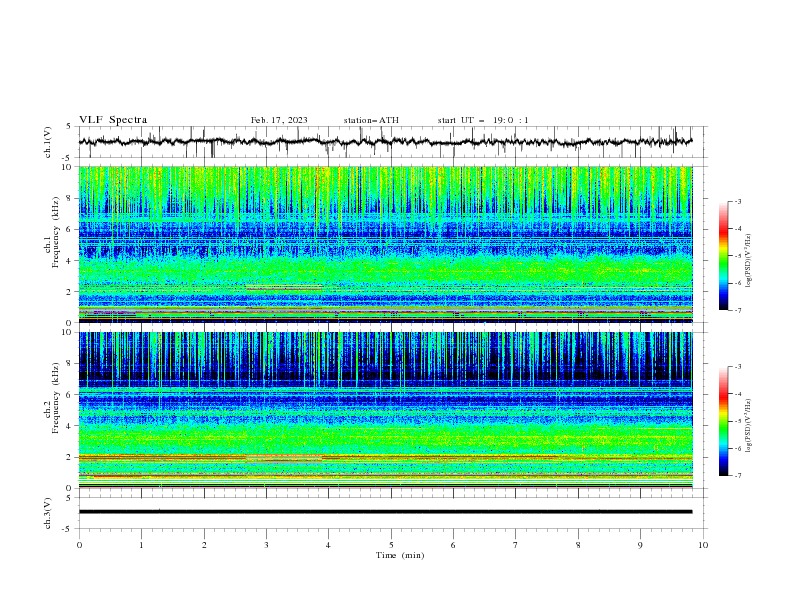
Task: Click the "station=ATH" header label
Action: pyautogui.click(x=371, y=120)
